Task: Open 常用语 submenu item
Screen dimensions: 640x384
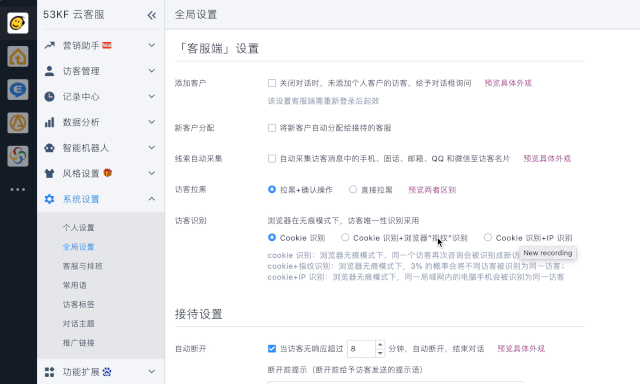Action: 75,285
